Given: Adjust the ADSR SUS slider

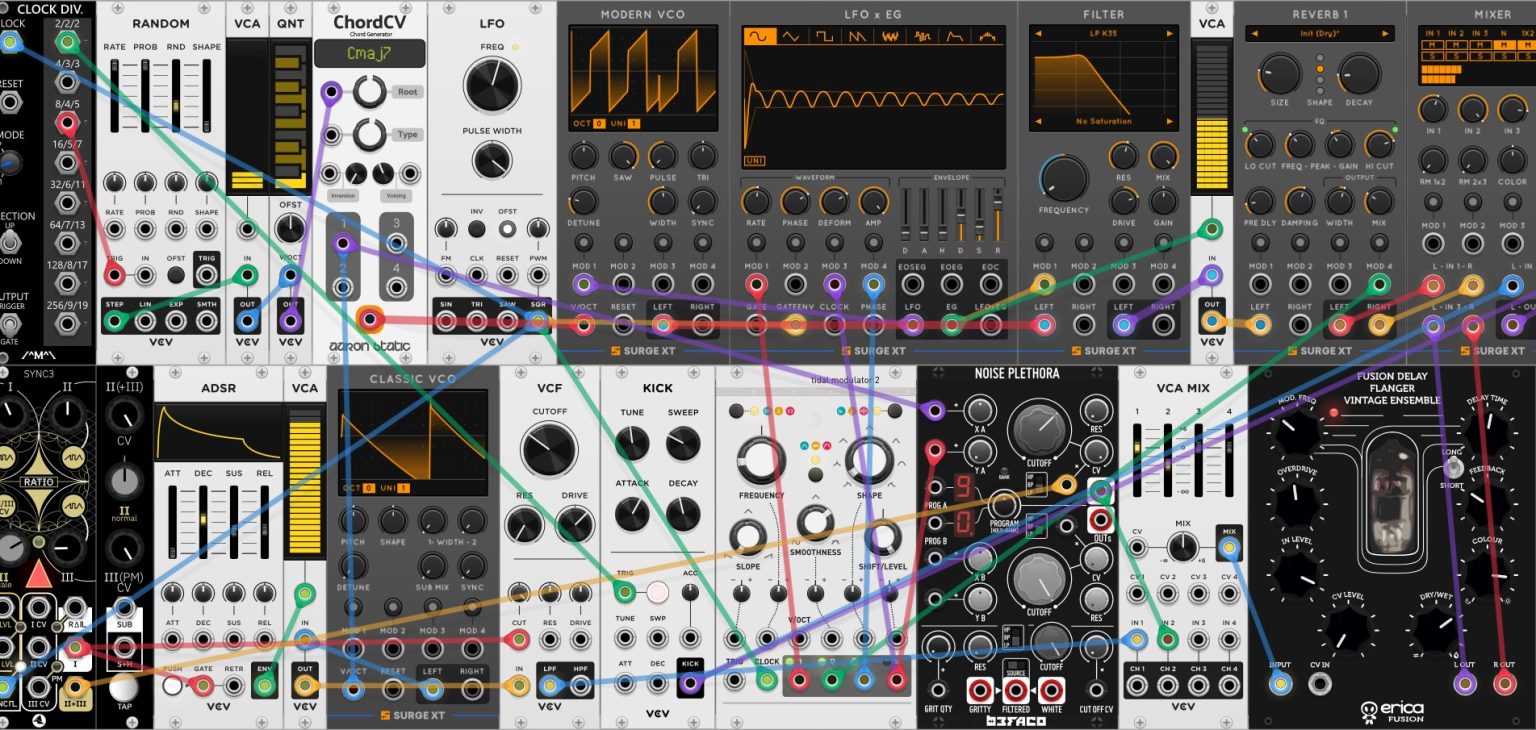Looking at the screenshot, I should (234, 520).
